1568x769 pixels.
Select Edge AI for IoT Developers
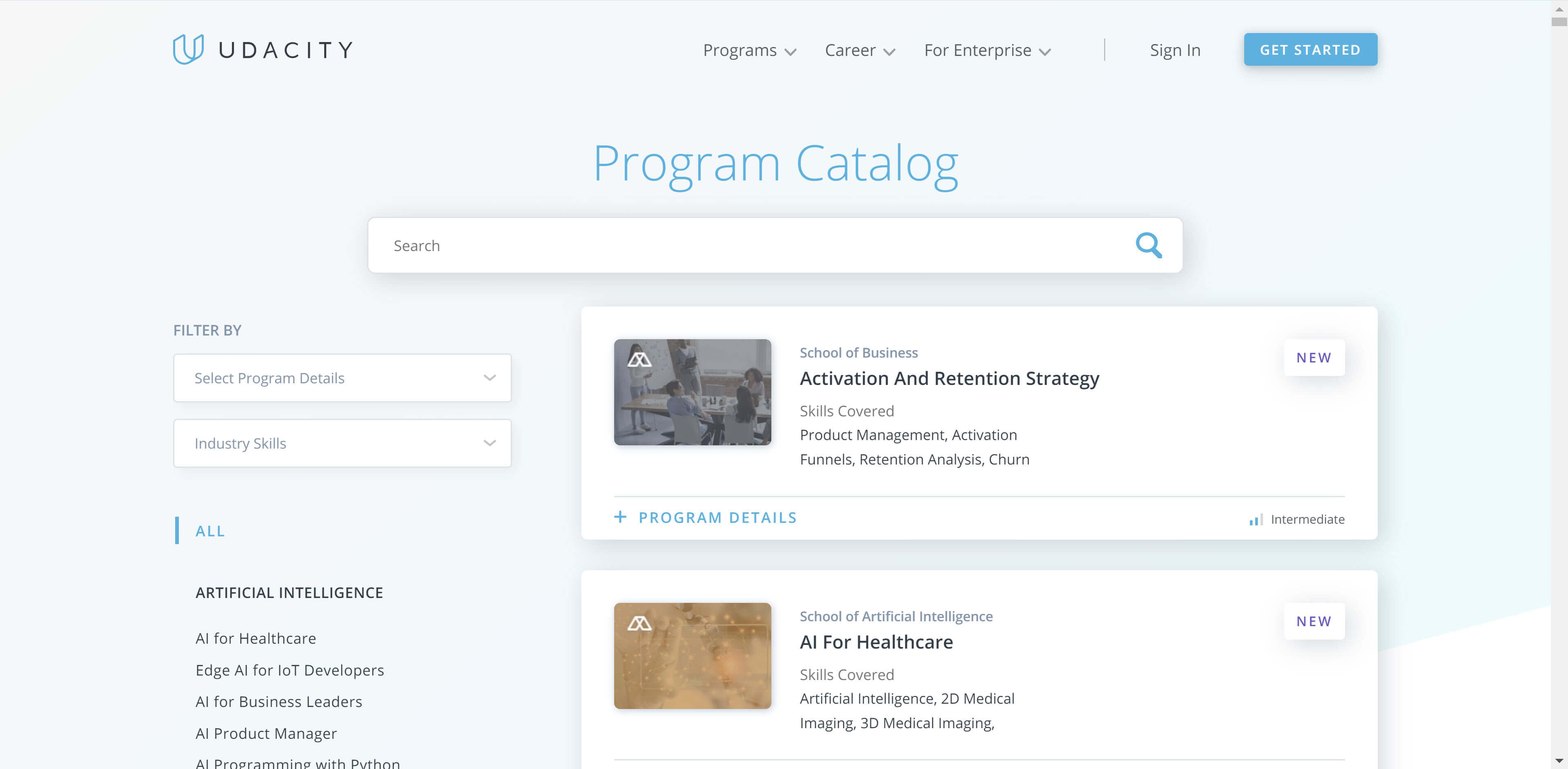point(290,670)
